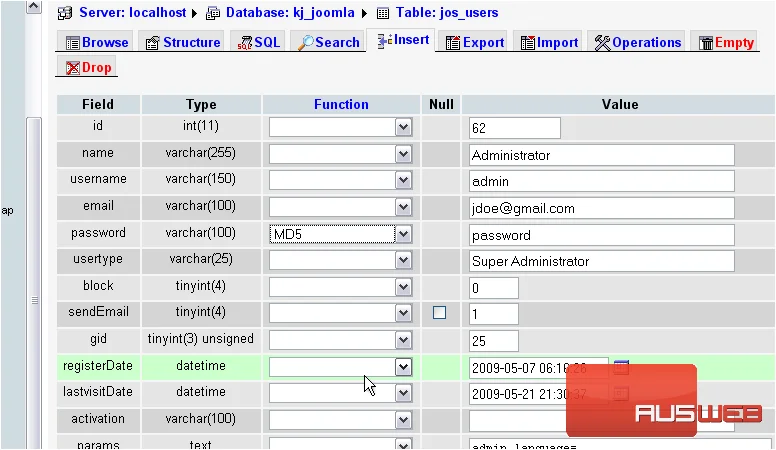Open the function dropdown for email
The height and width of the screenshot is (450, 776).
(340, 207)
